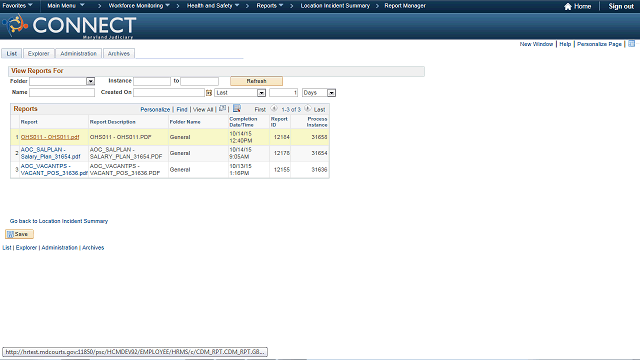Viewport: 640px width, 360px height.
Task: Click the download to spreadsheet icon in Reports header
Action: click(x=237, y=109)
